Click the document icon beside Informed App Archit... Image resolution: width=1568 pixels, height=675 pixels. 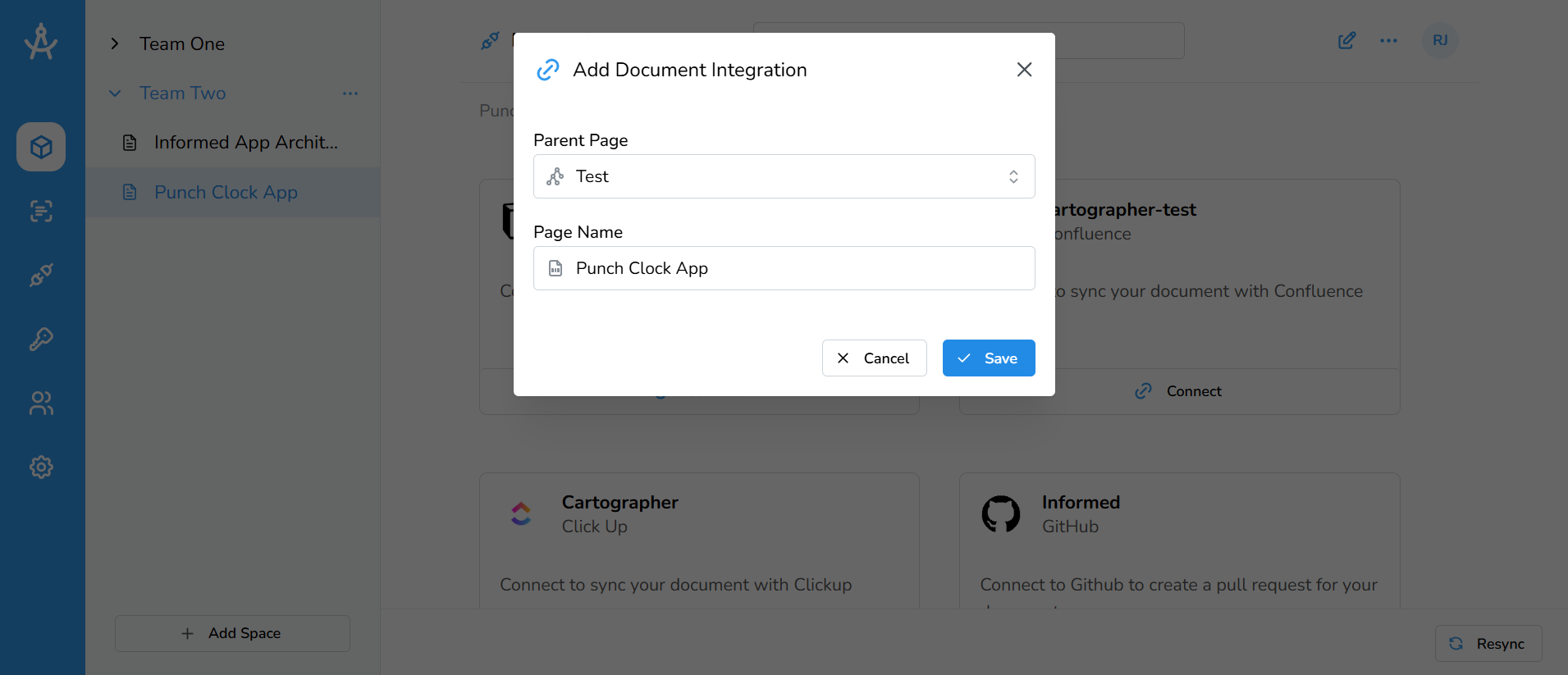click(x=130, y=143)
